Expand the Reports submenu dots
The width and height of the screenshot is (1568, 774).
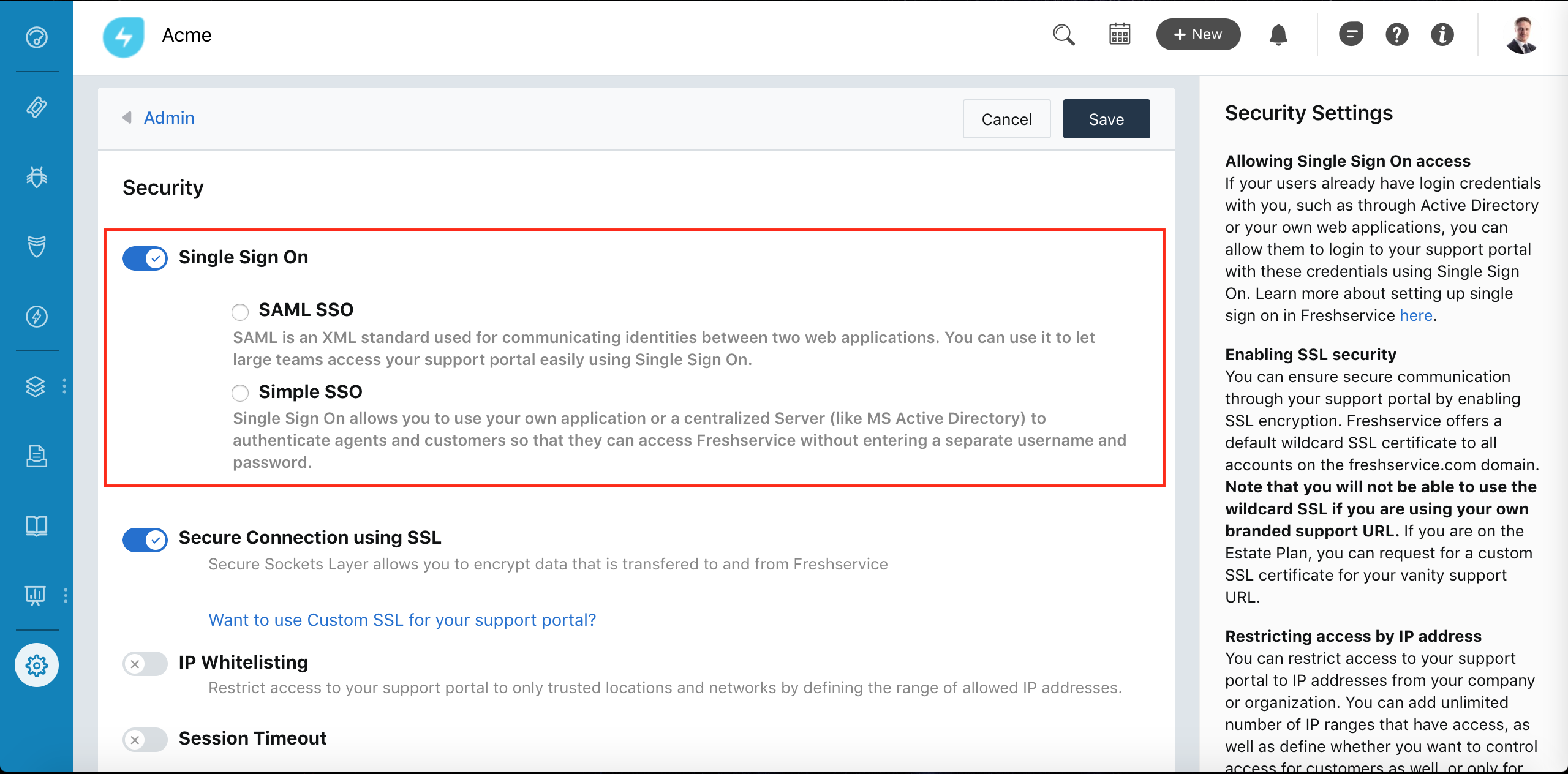pyautogui.click(x=66, y=595)
